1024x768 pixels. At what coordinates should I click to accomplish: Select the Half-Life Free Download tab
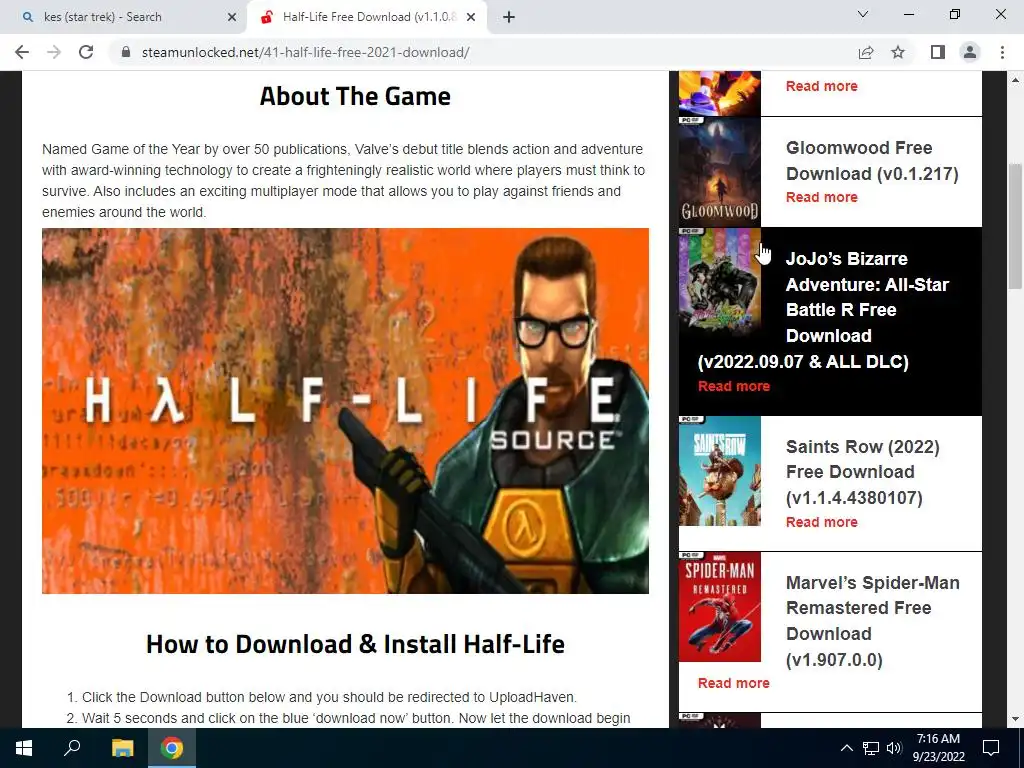point(368,17)
